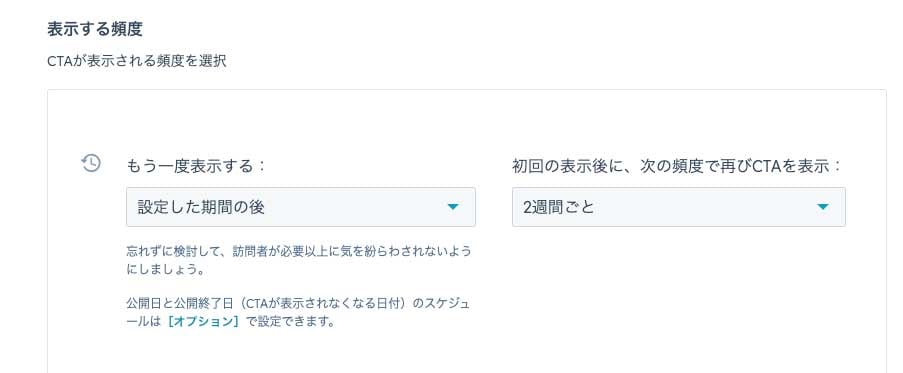Viewport: 903px width, 373px height.
Task: Click the ールは text before the Options link
Action: 143,322
